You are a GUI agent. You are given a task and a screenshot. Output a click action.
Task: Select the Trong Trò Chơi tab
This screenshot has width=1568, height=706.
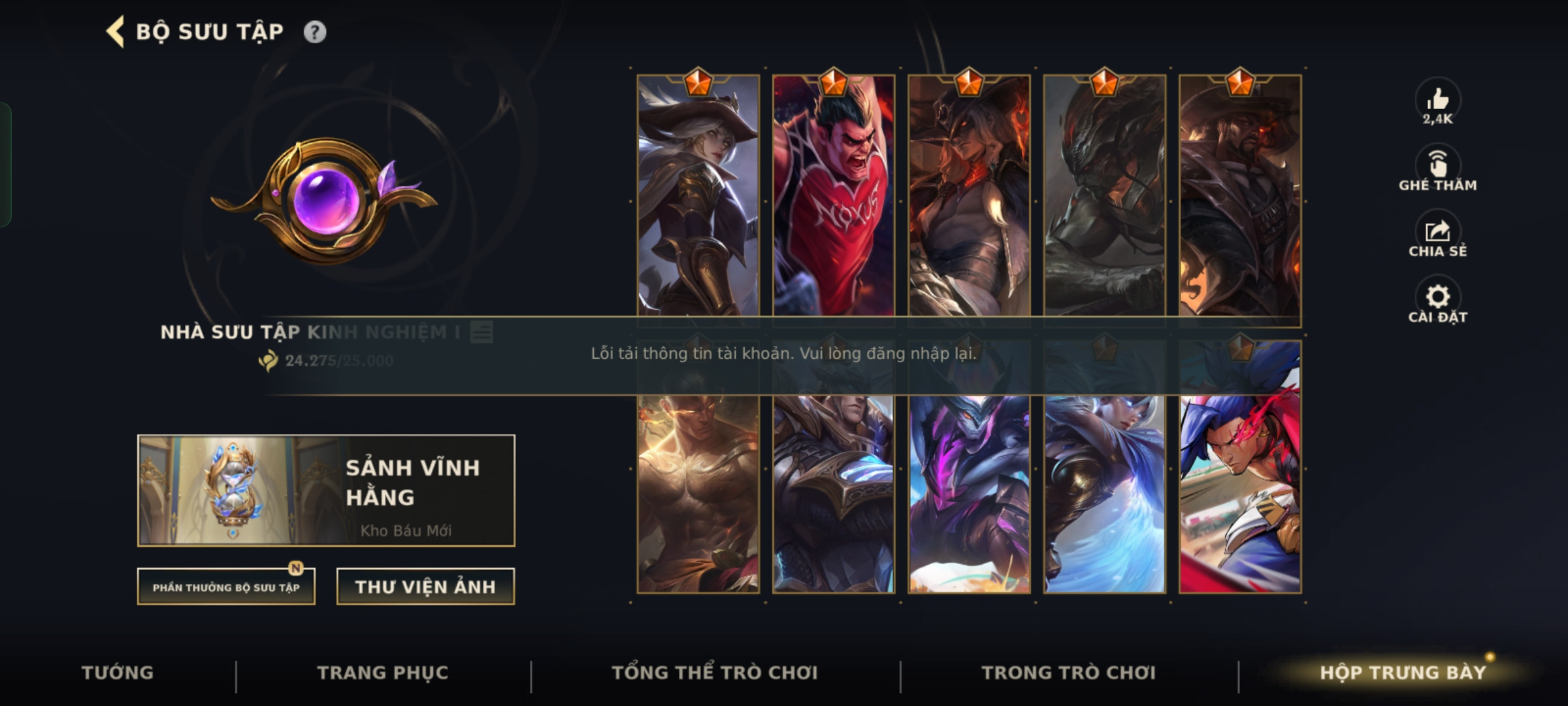1069,673
